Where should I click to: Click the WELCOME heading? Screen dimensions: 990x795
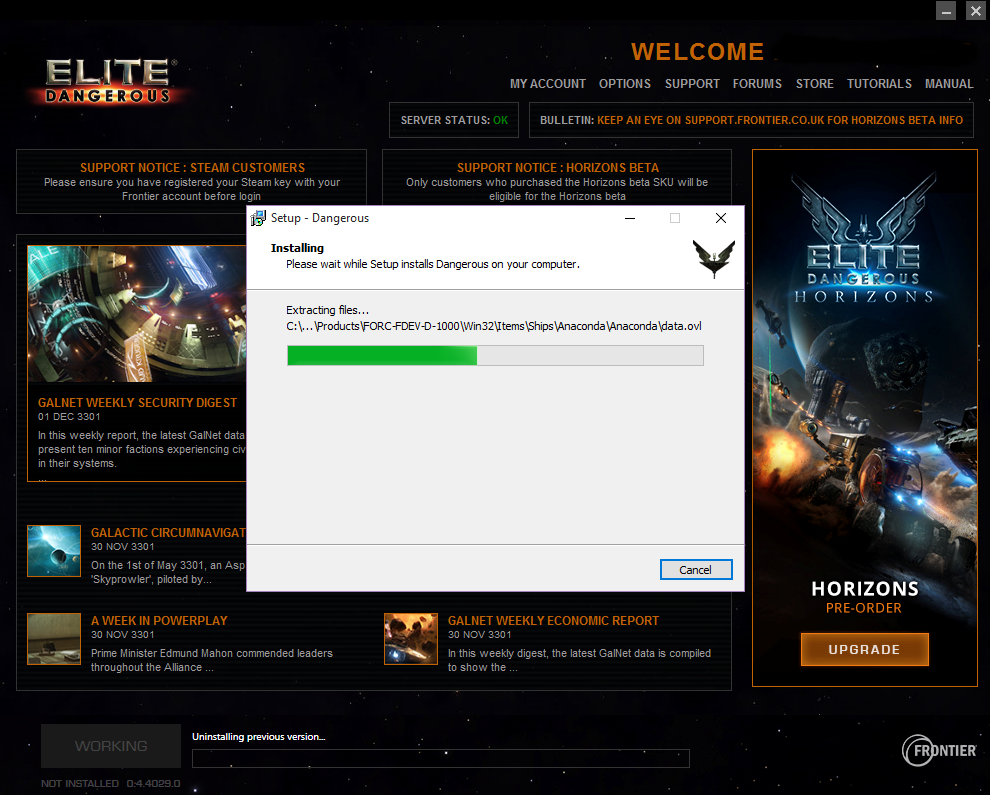pyautogui.click(x=698, y=52)
